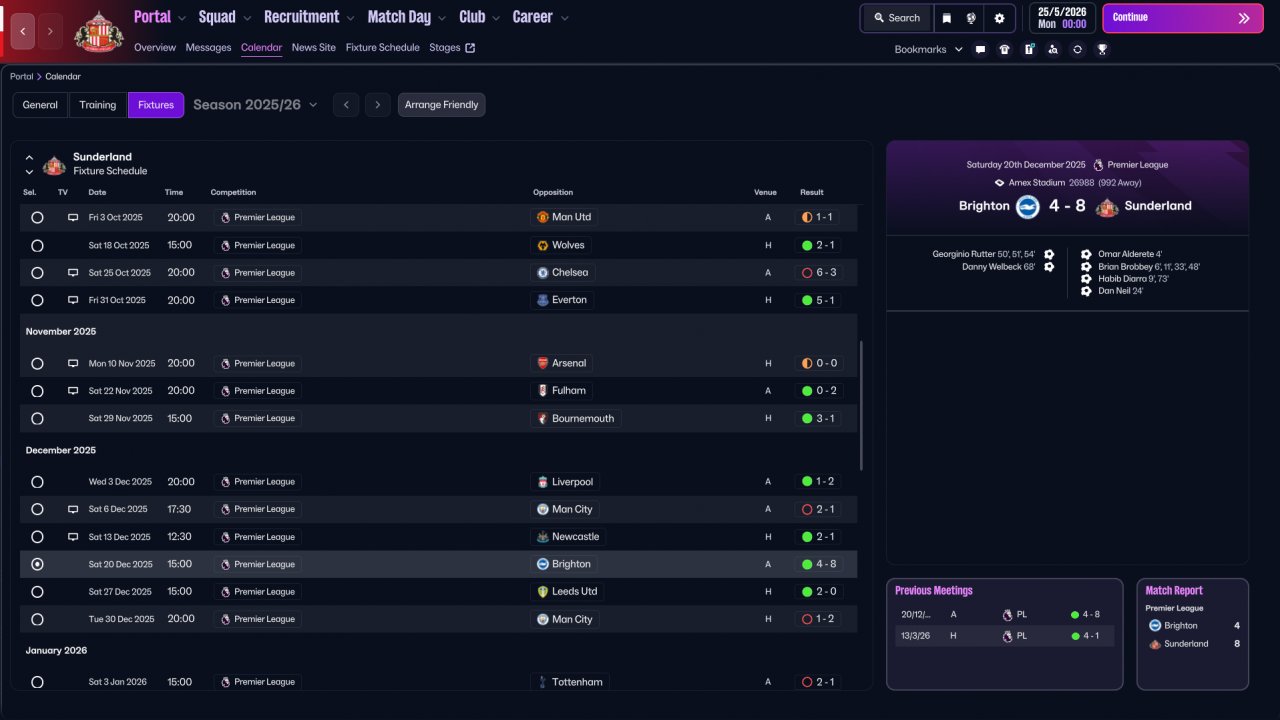Viewport: 1280px width, 720px height.
Task: Open the Messages submenu item
Action: tap(208, 48)
